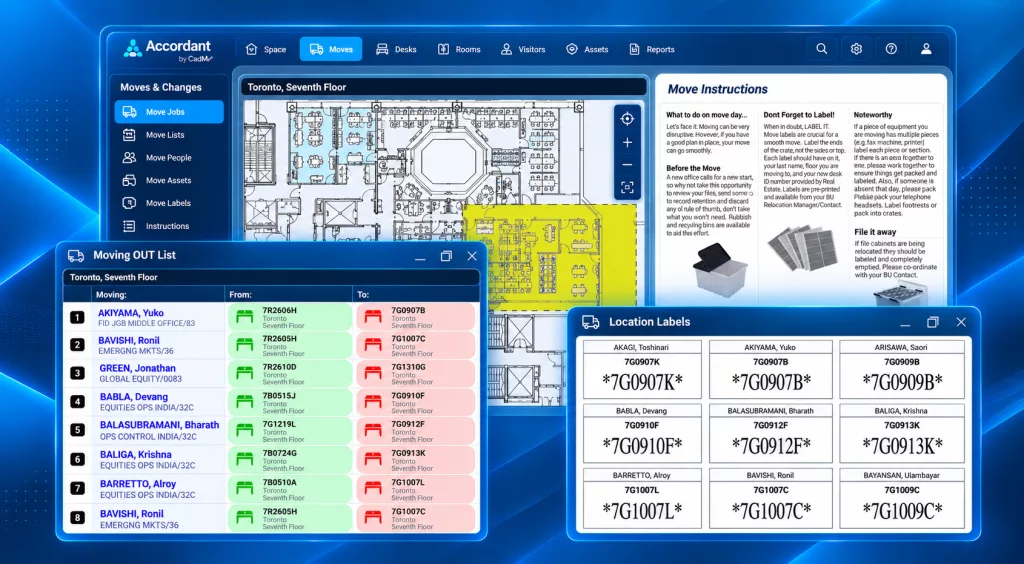Click BAVISHI, Ronil link in row 2

tap(129, 340)
